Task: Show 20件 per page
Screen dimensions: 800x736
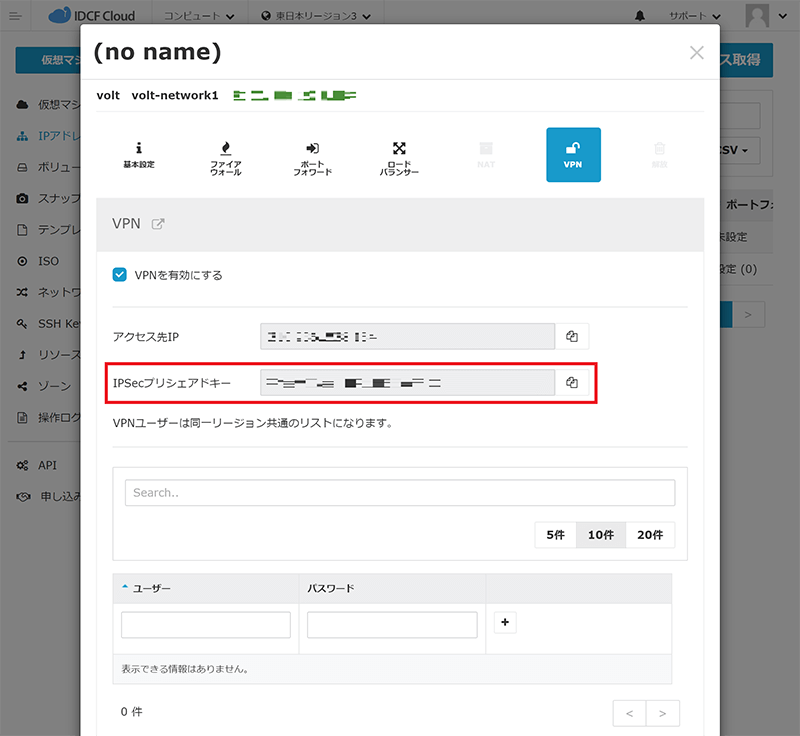Action: (650, 535)
